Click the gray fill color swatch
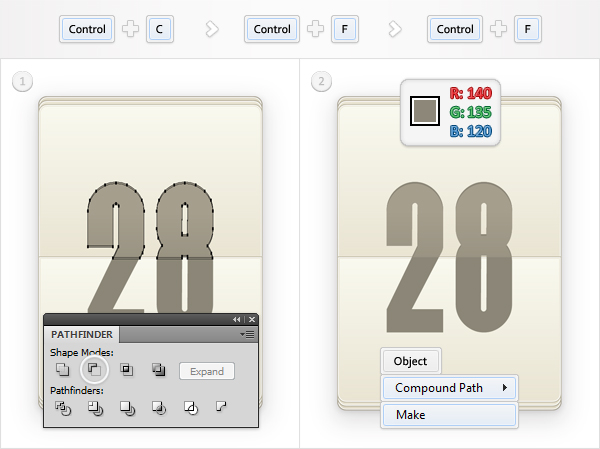Viewport: 600px width, 449px height. [x=425, y=111]
